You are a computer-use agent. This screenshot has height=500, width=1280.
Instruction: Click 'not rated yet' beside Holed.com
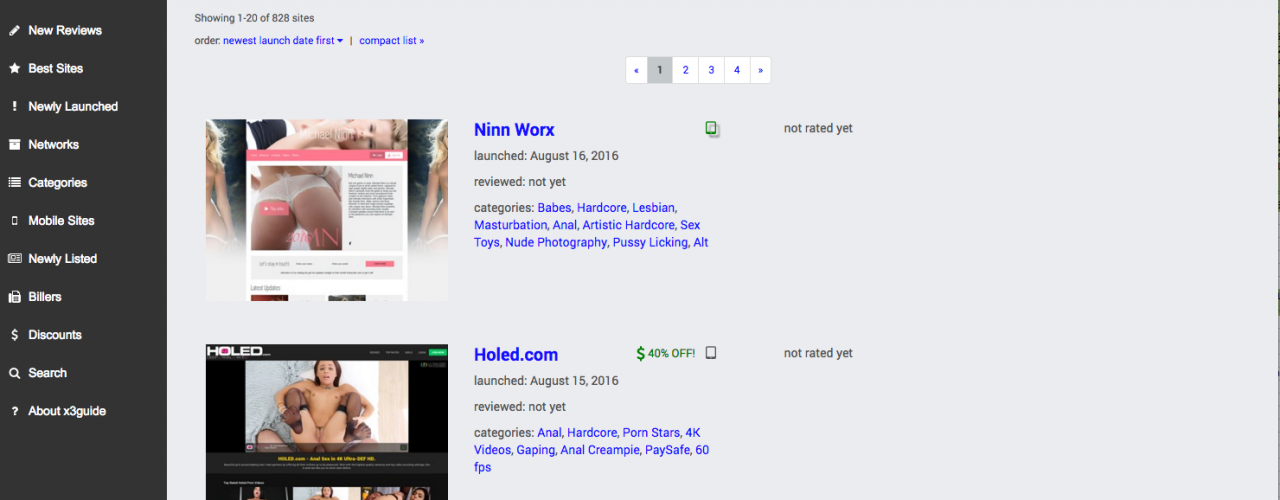click(818, 353)
